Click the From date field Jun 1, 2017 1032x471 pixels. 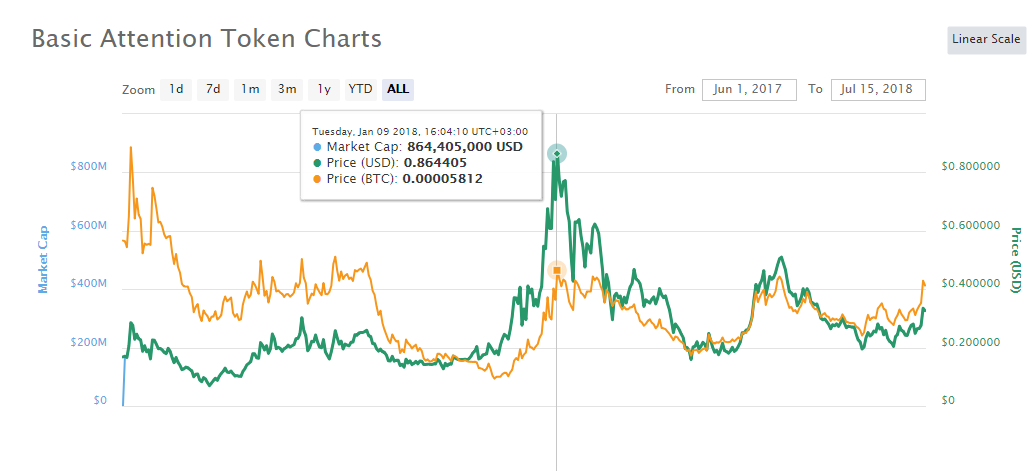pyautogui.click(x=749, y=89)
